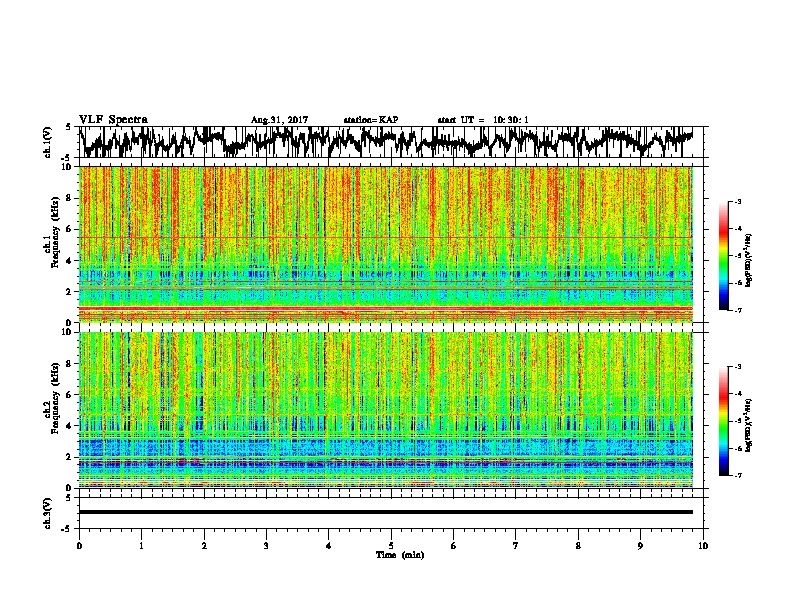Select the "ch.1 Frequency (kHz)" axis label
The width and height of the screenshot is (792, 612).
(x=52, y=232)
